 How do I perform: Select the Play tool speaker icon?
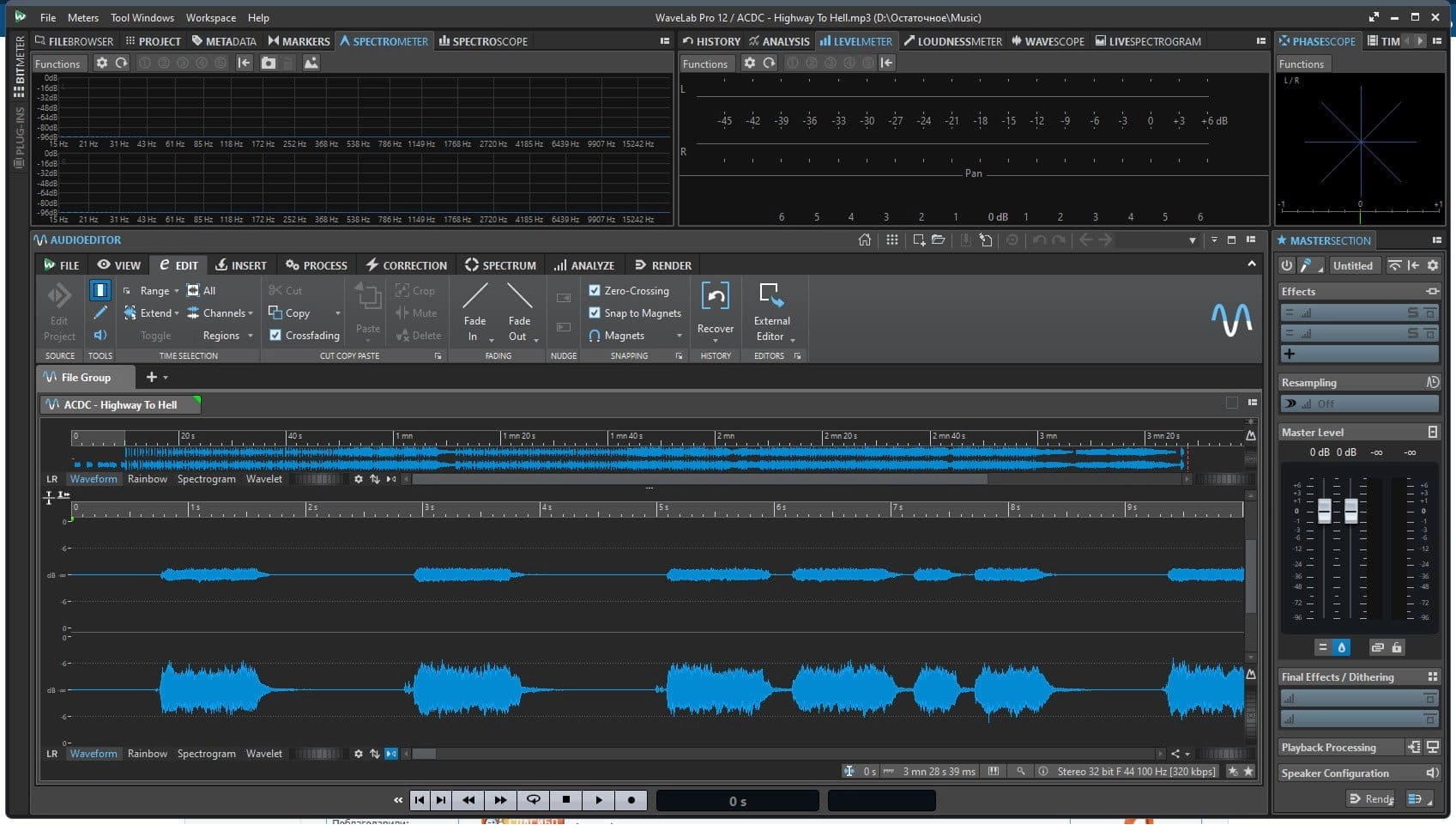point(100,336)
